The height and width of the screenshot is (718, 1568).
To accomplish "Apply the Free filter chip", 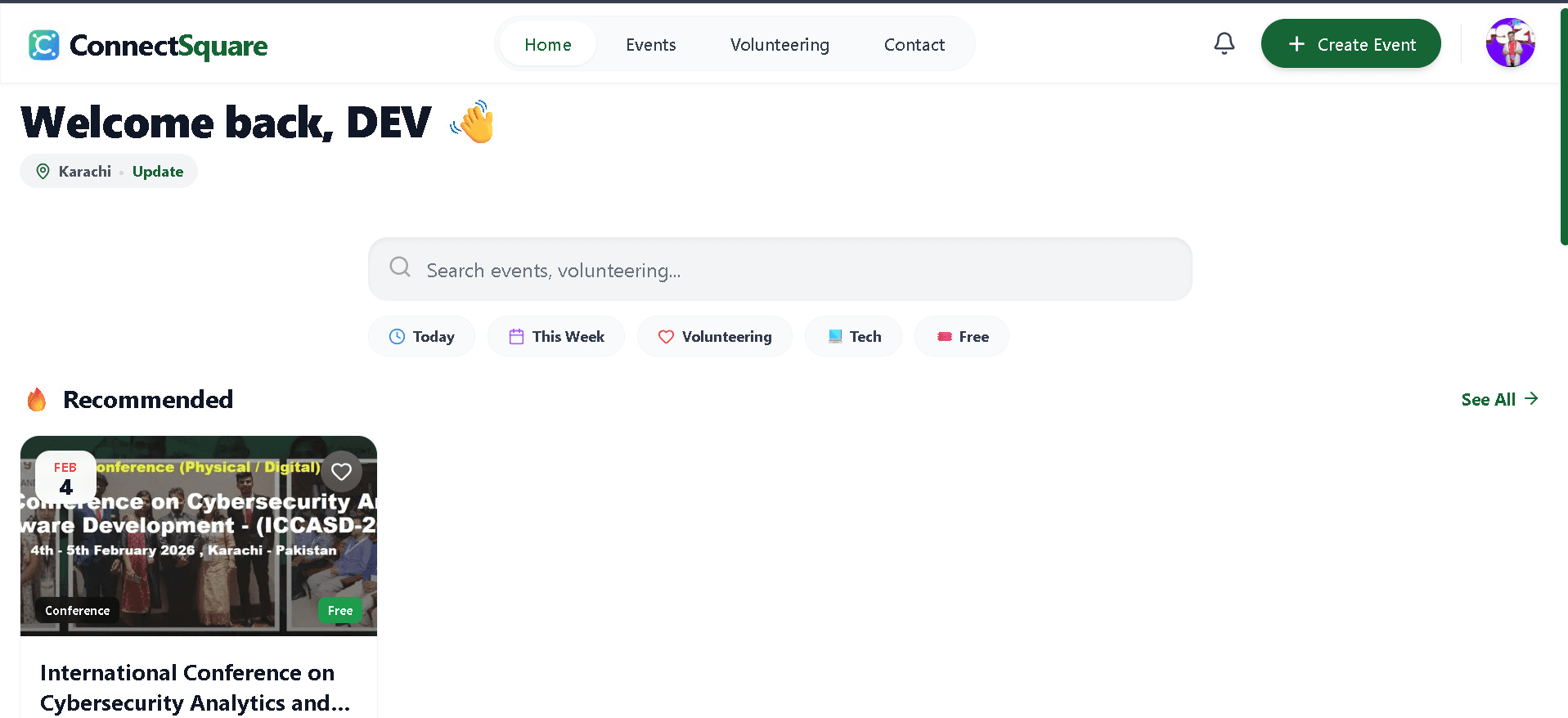I will point(962,336).
